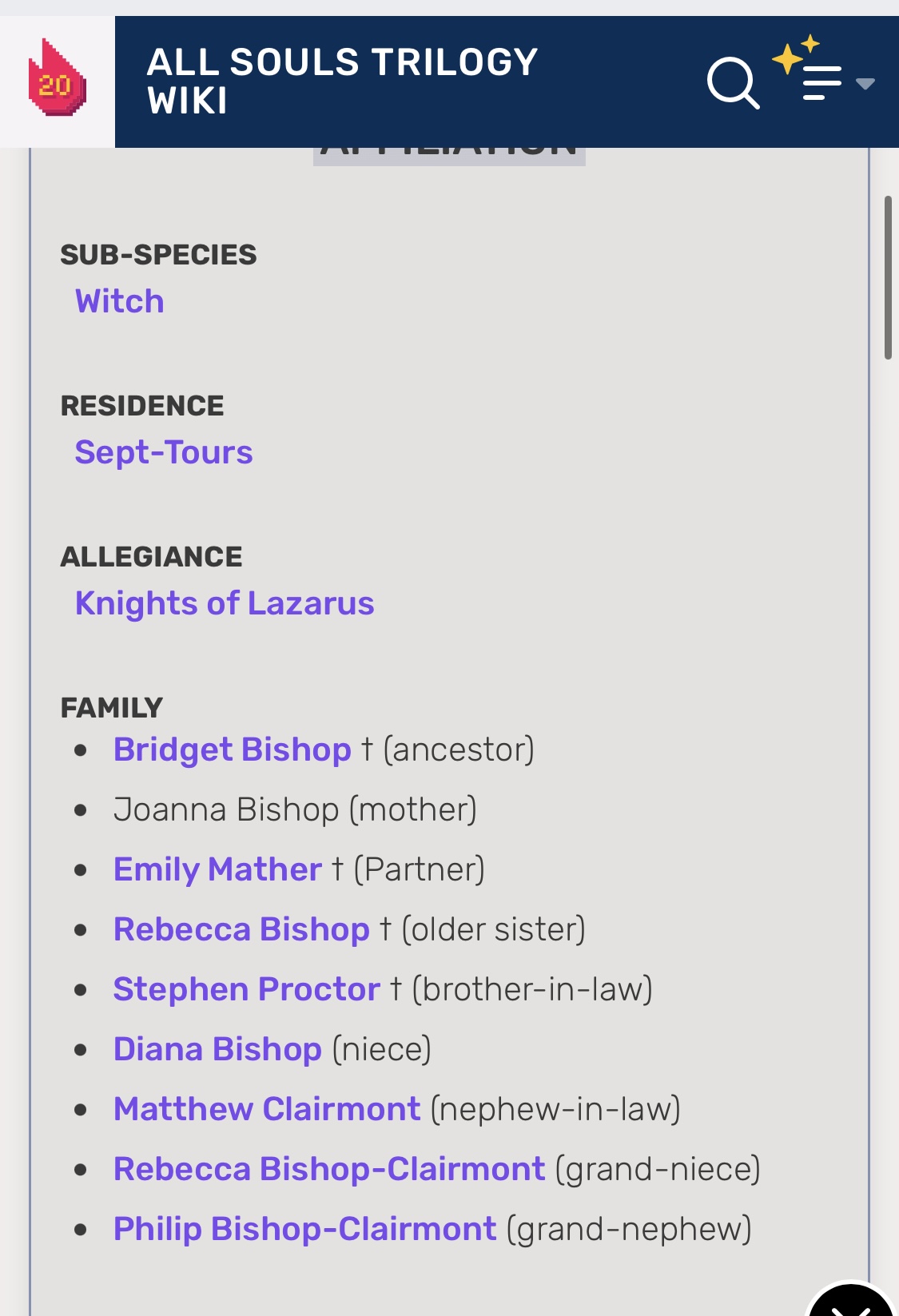This screenshot has width=899, height=1316.
Task: Click the Fandom flame logo icon
Action: pyautogui.click(x=57, y=80)
